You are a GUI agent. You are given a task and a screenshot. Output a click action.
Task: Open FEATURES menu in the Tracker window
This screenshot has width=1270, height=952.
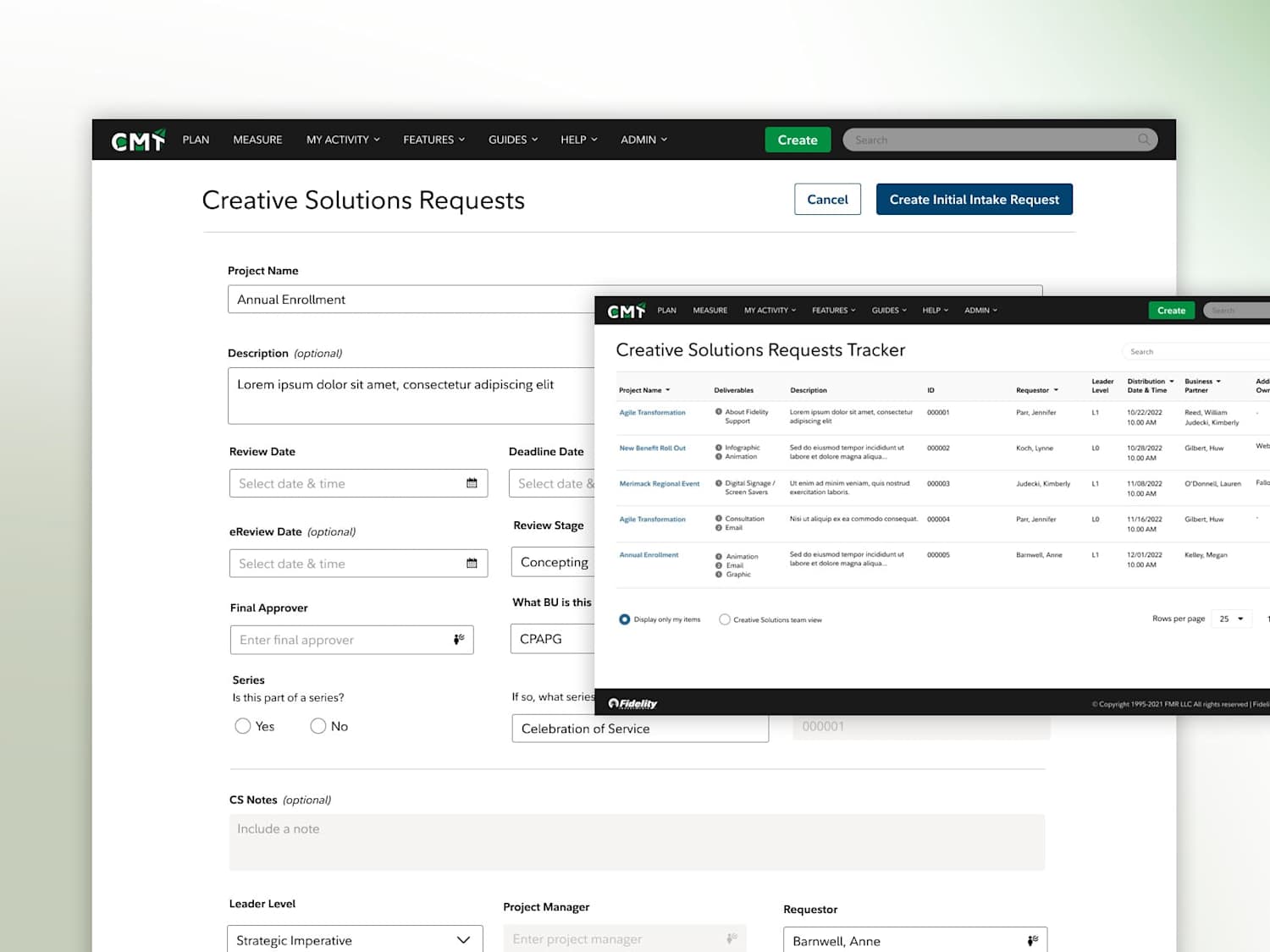833,311
